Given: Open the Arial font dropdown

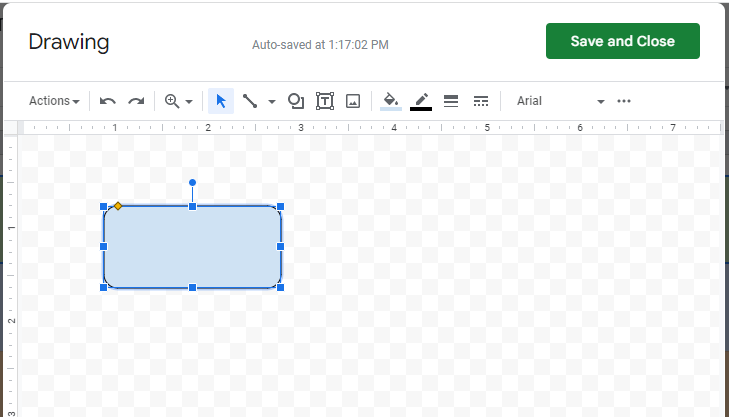Looking at the screenshot, I should click(x=560, y=101).
